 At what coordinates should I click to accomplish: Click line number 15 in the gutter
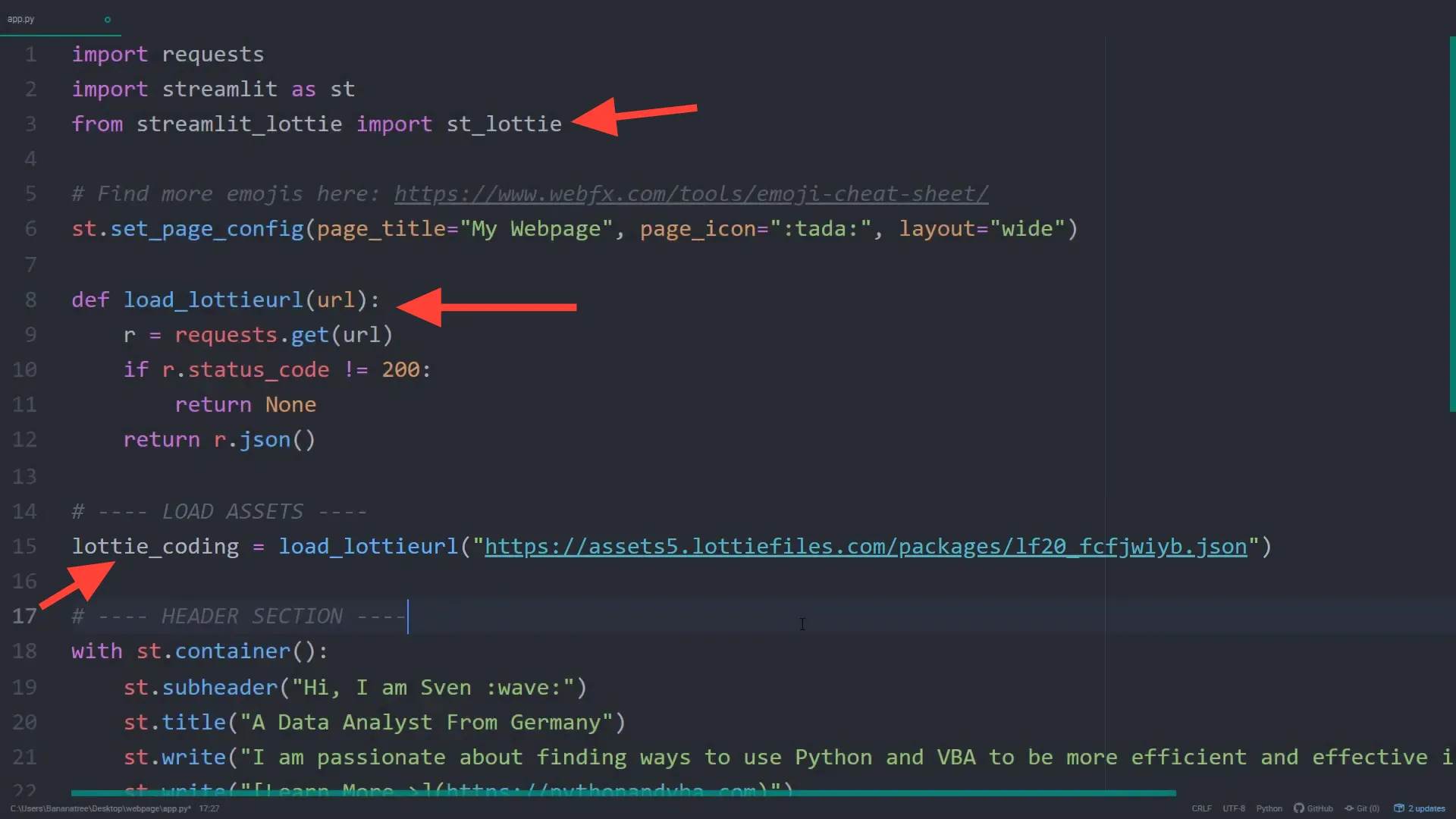[24, 547]
